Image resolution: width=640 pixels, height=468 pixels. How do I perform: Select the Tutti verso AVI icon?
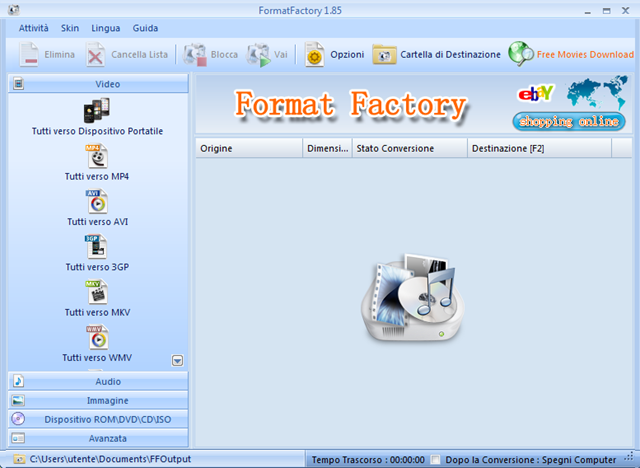(97, 201)
